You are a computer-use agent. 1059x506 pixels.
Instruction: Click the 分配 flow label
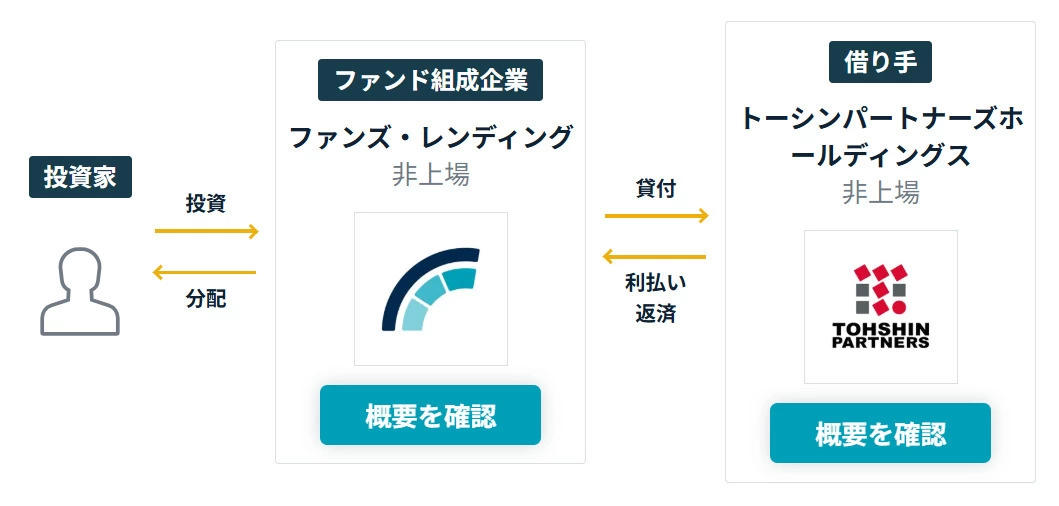[205, 299]
